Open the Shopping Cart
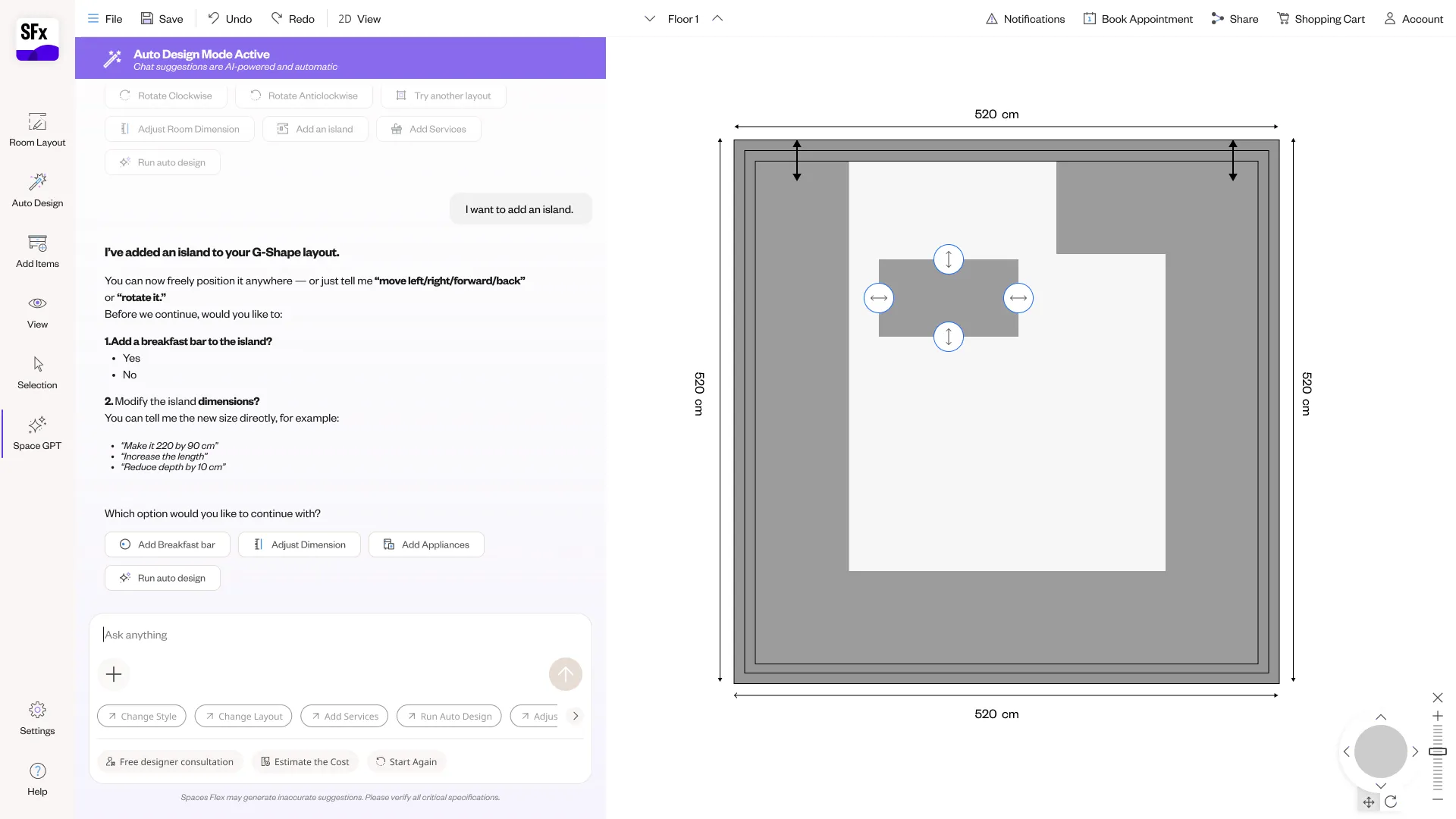Viewport: 1456px width, 819px height. [1320, 19]
